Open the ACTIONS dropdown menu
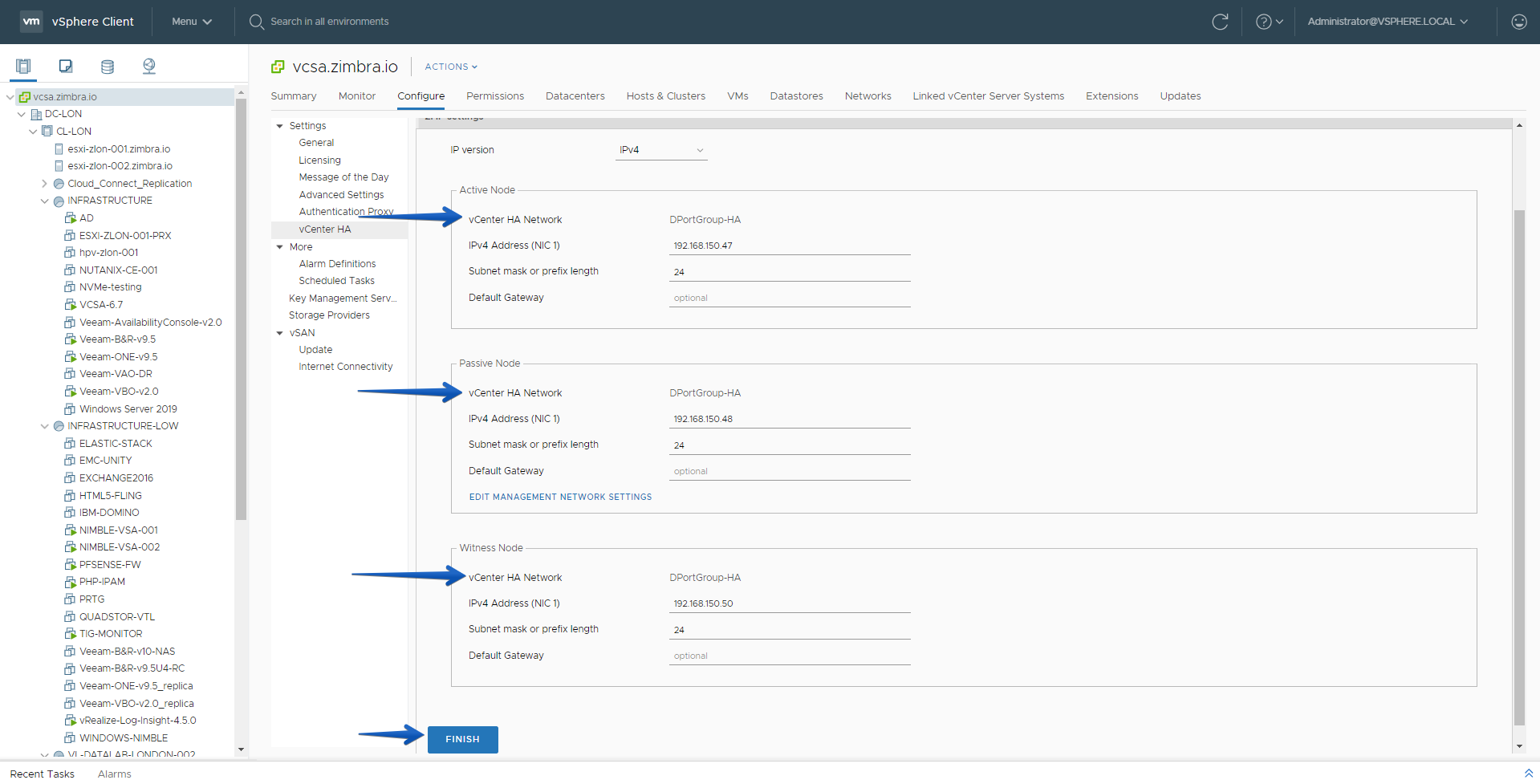This screenshot has height=784, width=1540. click(x=451, y=67)
